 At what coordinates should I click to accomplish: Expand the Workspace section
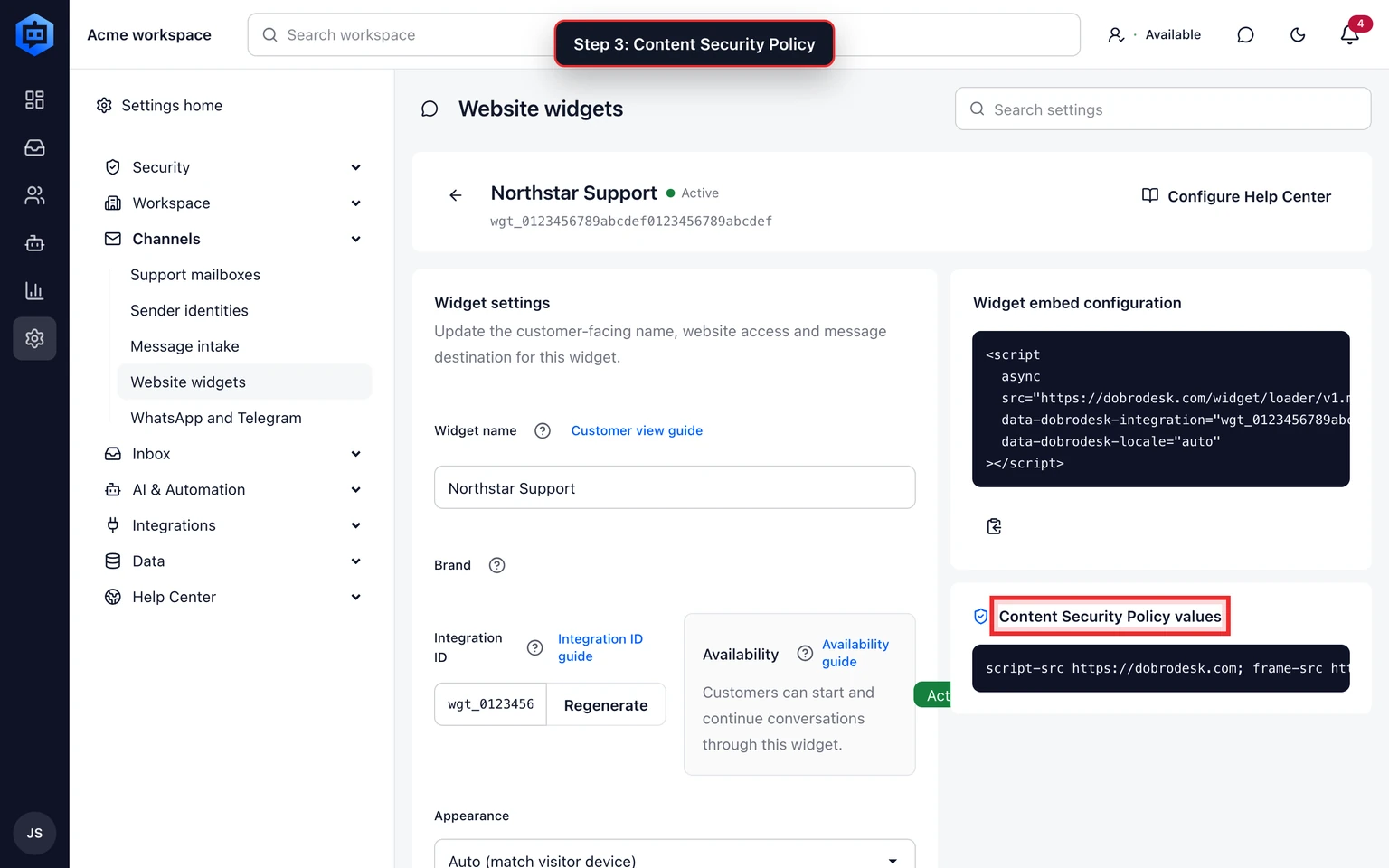[233, 203]
